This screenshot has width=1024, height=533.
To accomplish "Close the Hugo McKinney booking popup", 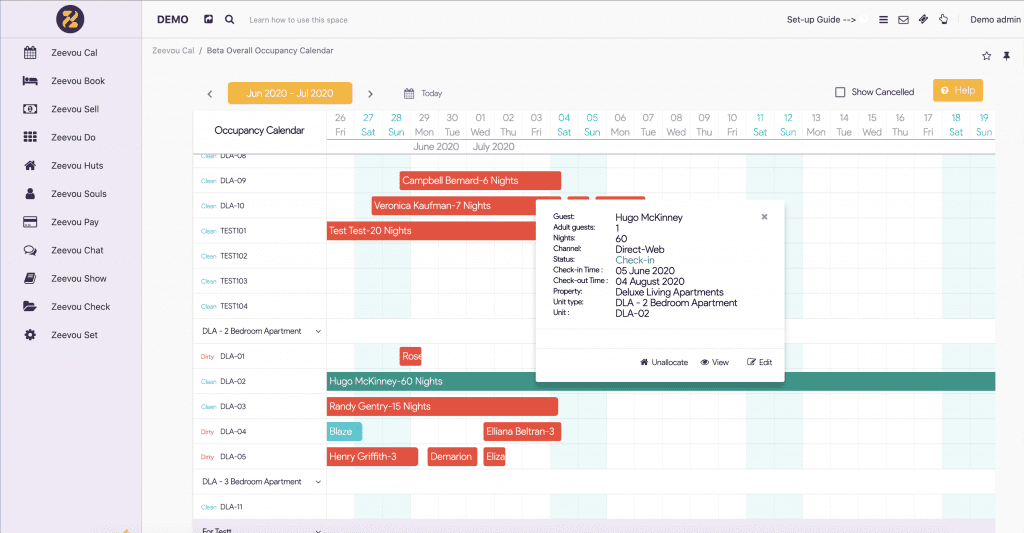I will [764, 217].
